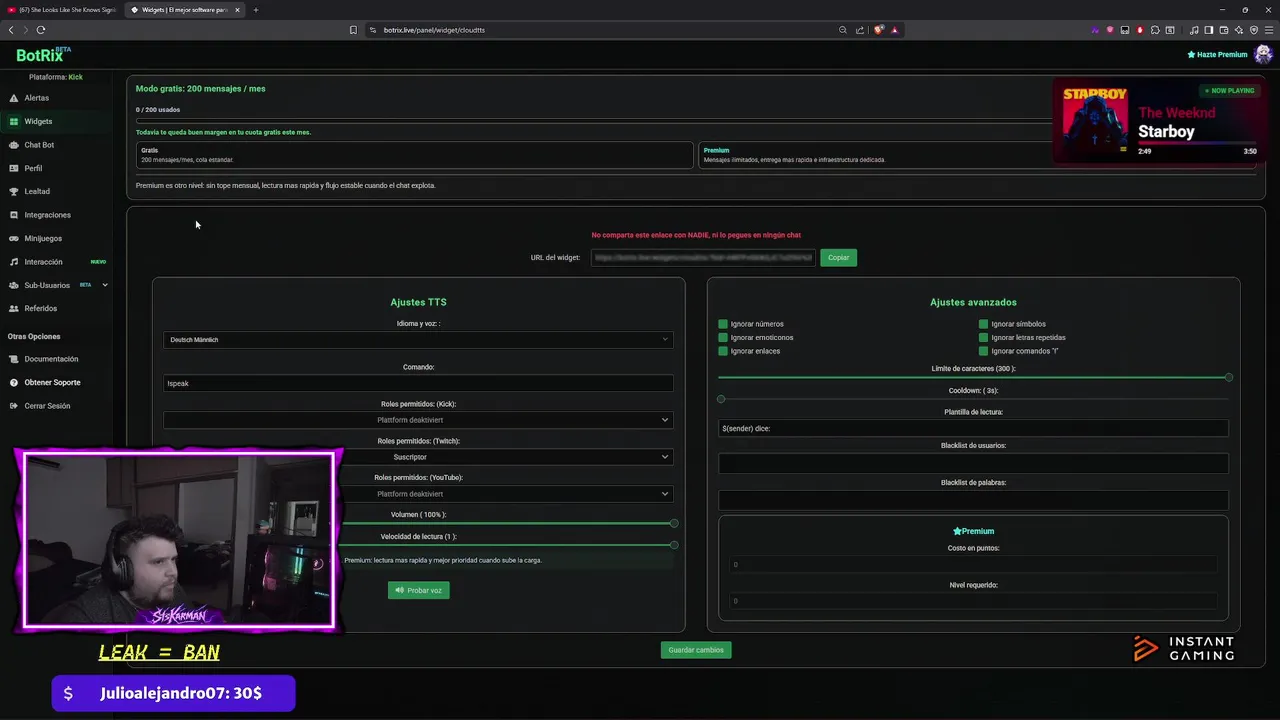The image size is (1280, 720).
Task: Click the zoom magnifier icon in address bar
Action: [843, 30]
